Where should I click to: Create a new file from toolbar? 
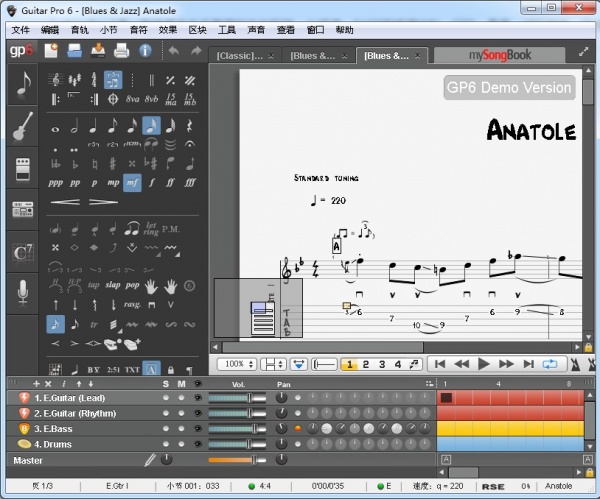[51, 51]
